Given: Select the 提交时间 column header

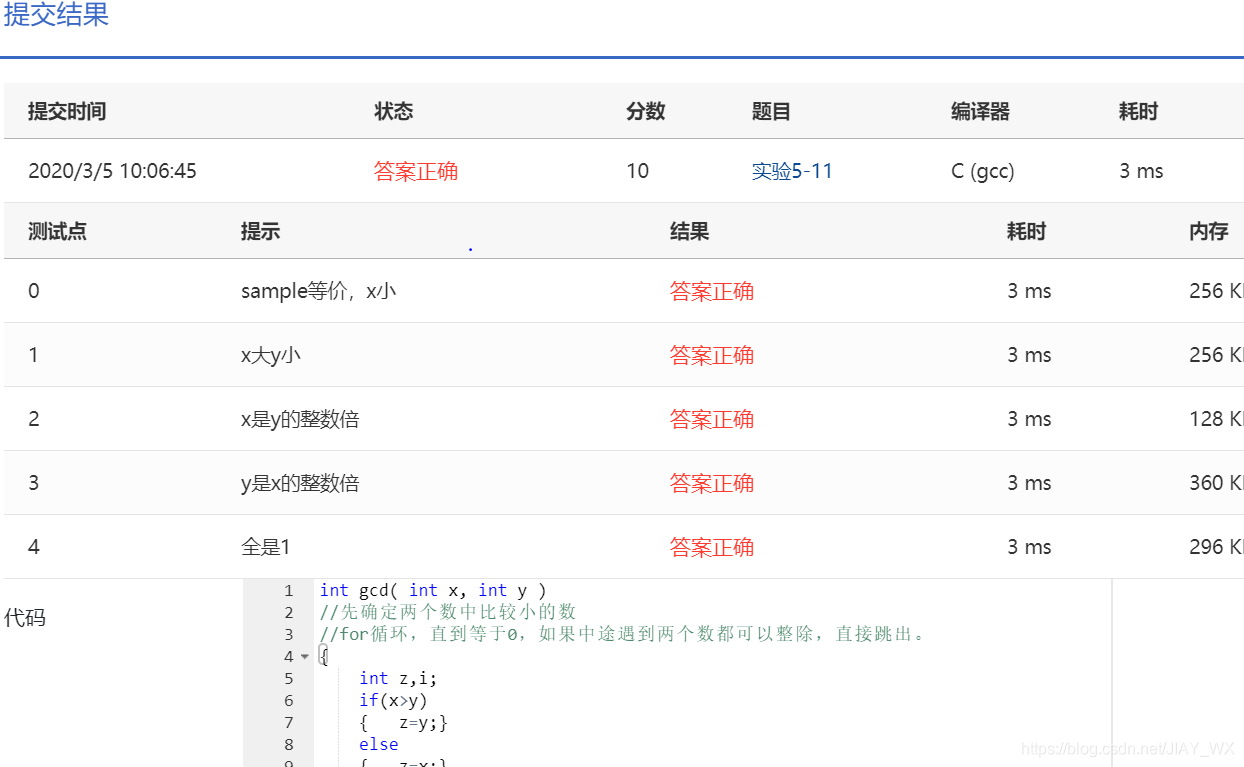Looking at the screenshot, I should pos(67,111).
